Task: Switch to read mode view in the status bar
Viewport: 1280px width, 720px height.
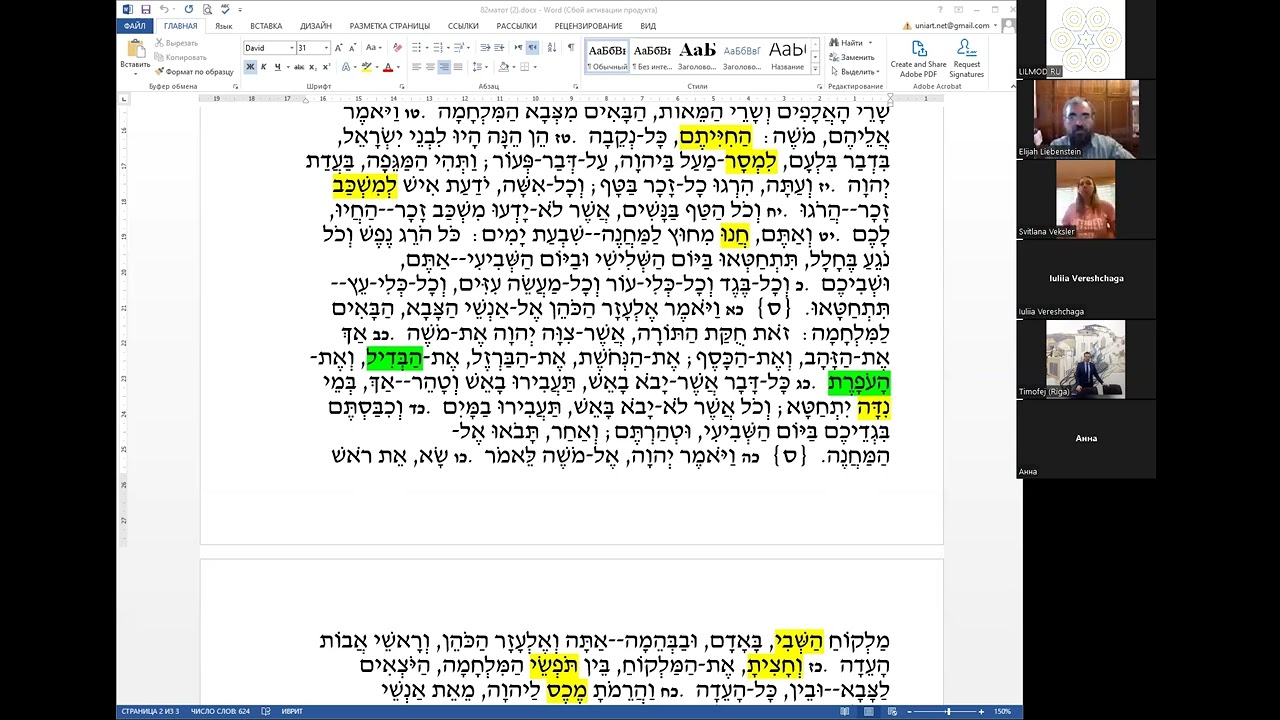Action: pos(846,711)
